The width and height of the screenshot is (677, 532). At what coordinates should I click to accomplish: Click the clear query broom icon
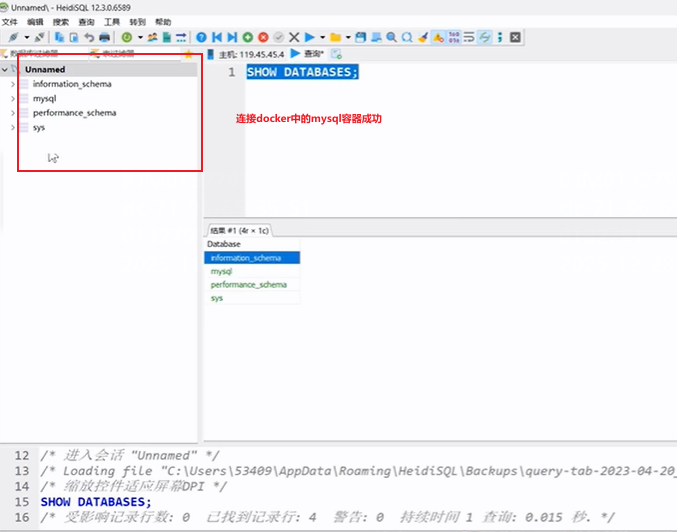click(x=423, y=38)
